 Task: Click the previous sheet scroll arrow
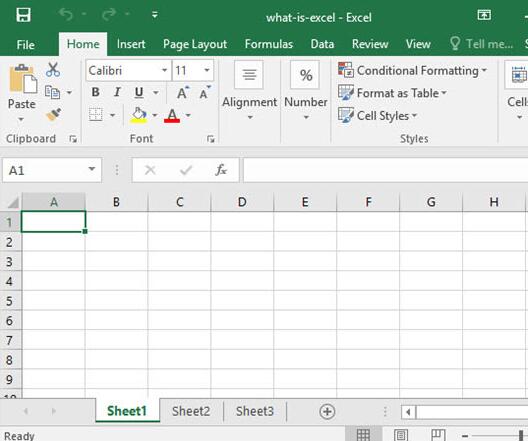26,411
